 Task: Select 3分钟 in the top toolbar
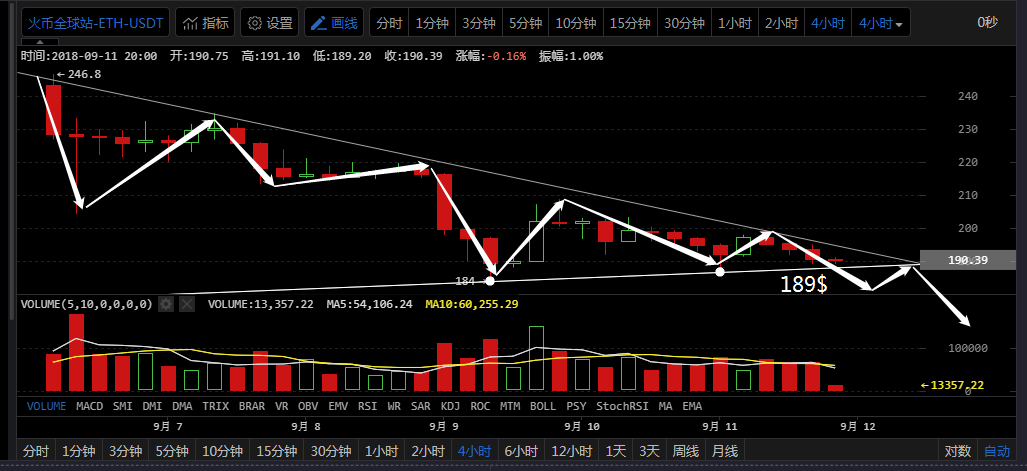pos(479,23)
